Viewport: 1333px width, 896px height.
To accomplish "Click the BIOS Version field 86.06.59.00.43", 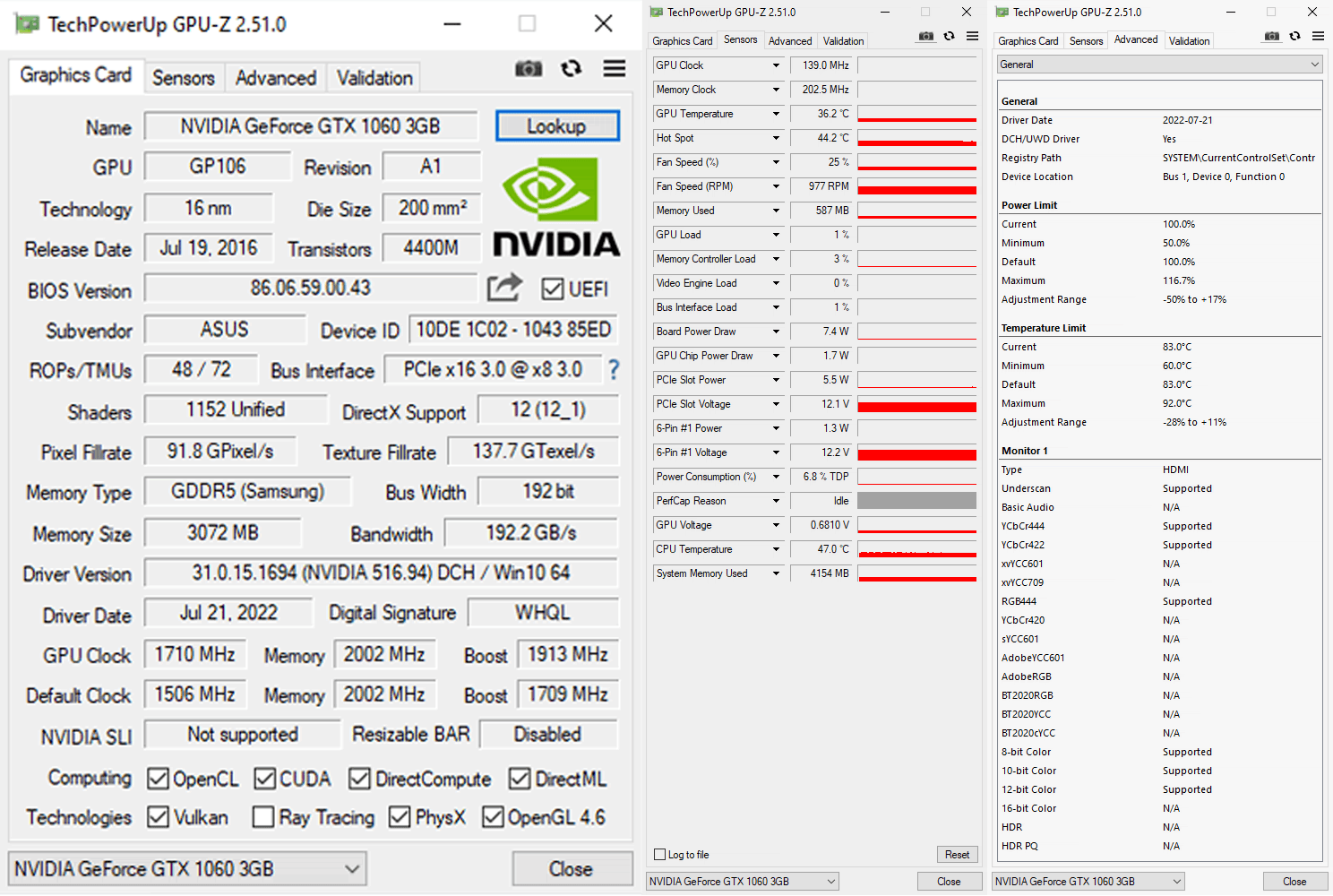I will tap(311, 288).
